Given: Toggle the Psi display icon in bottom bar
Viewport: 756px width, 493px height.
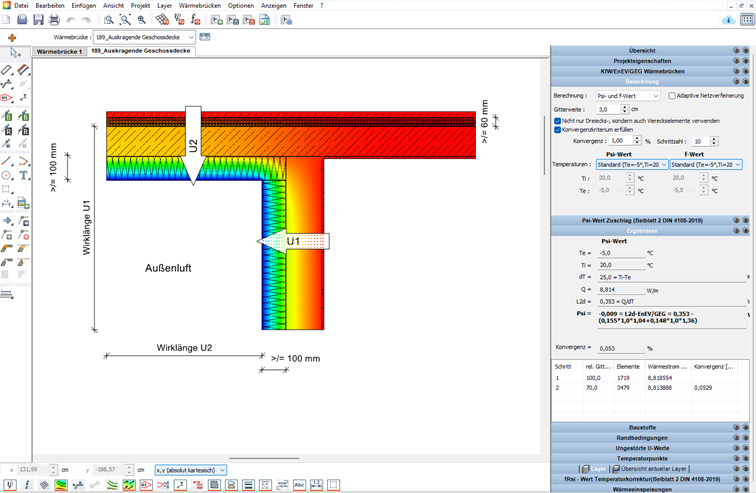Looking at the screenshot, I should click(10, 485).
